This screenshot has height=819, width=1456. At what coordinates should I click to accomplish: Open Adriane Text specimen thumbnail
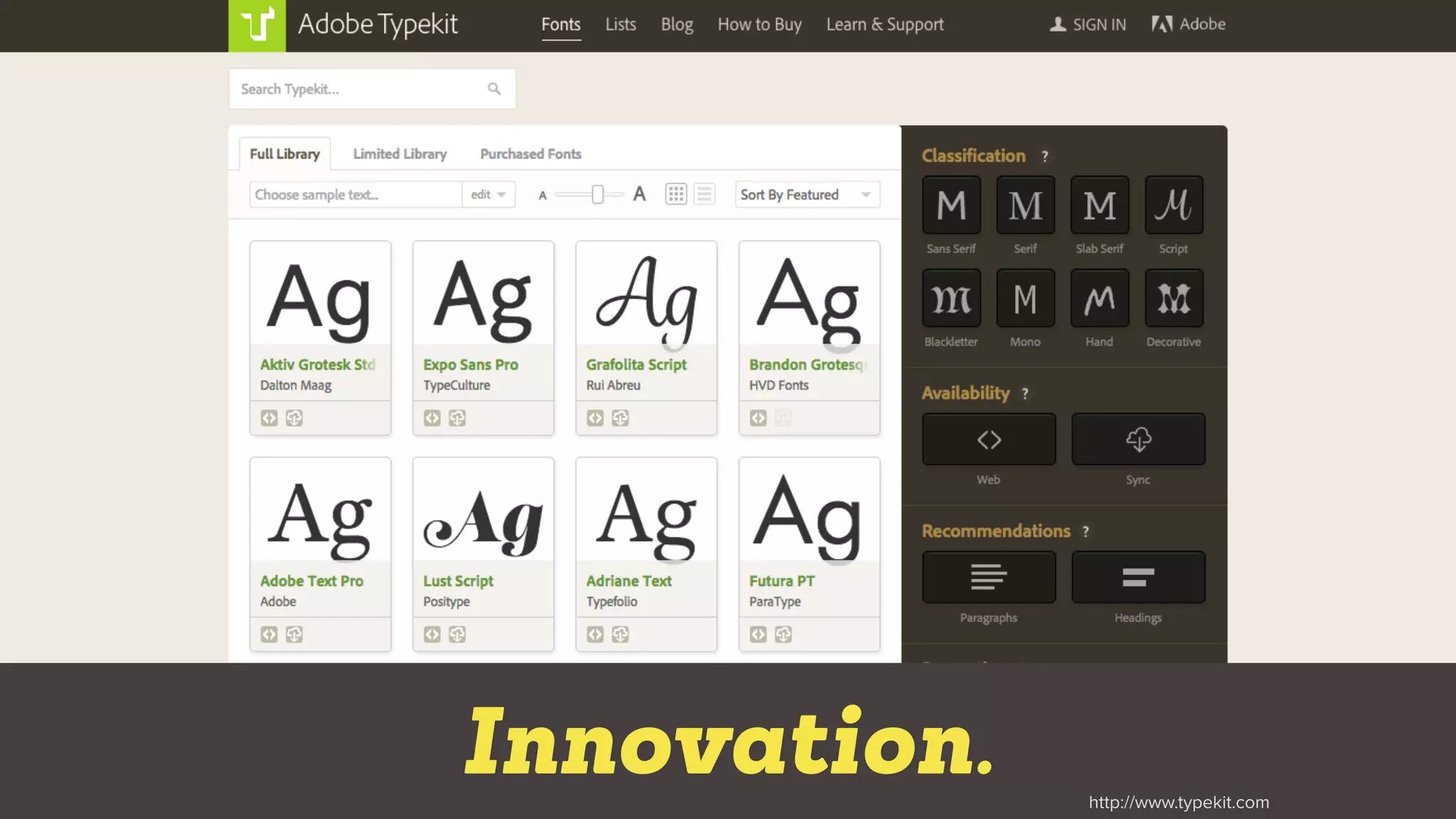coord(646,509)
